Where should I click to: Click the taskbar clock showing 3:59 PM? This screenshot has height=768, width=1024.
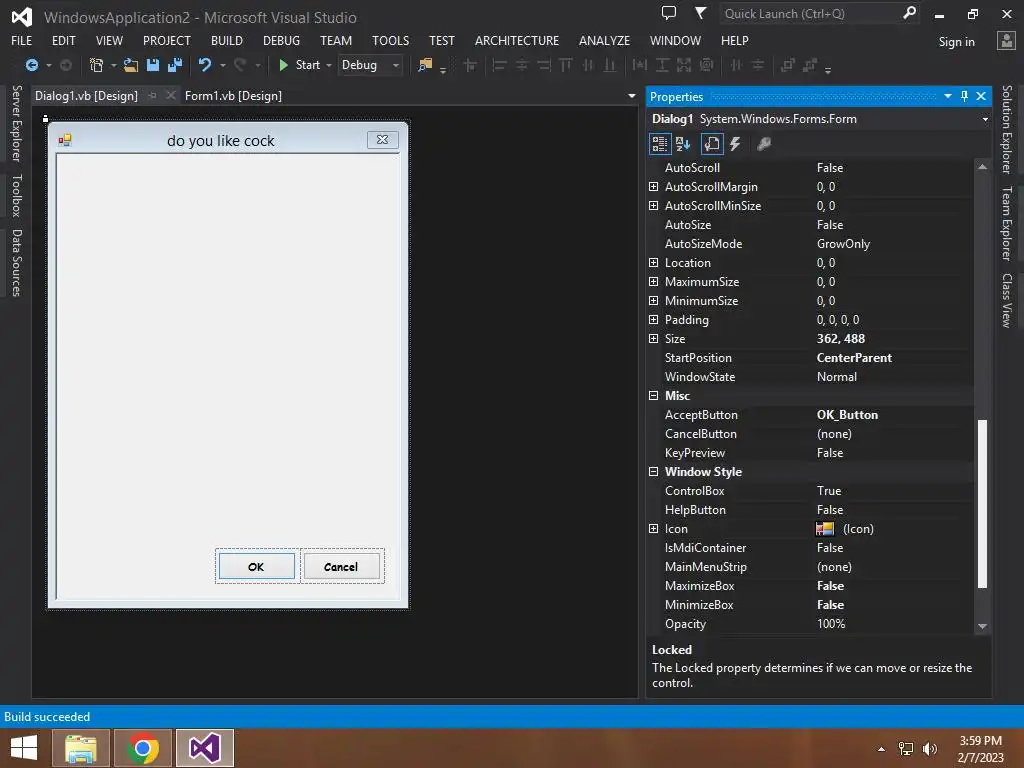[980, 741]
